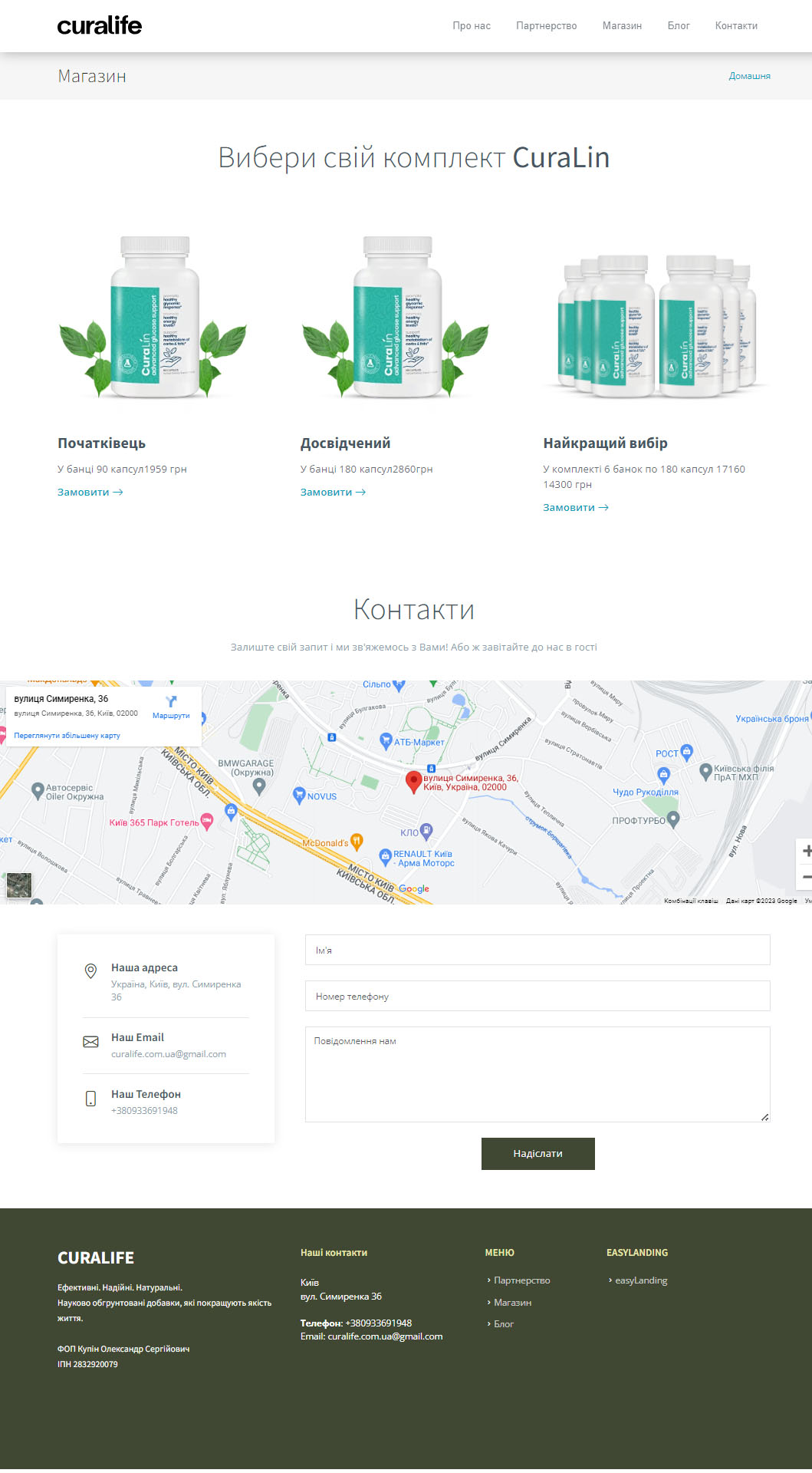
Task: Click the Чудо Рукоділля marker on the map
Action: point(664,775)
